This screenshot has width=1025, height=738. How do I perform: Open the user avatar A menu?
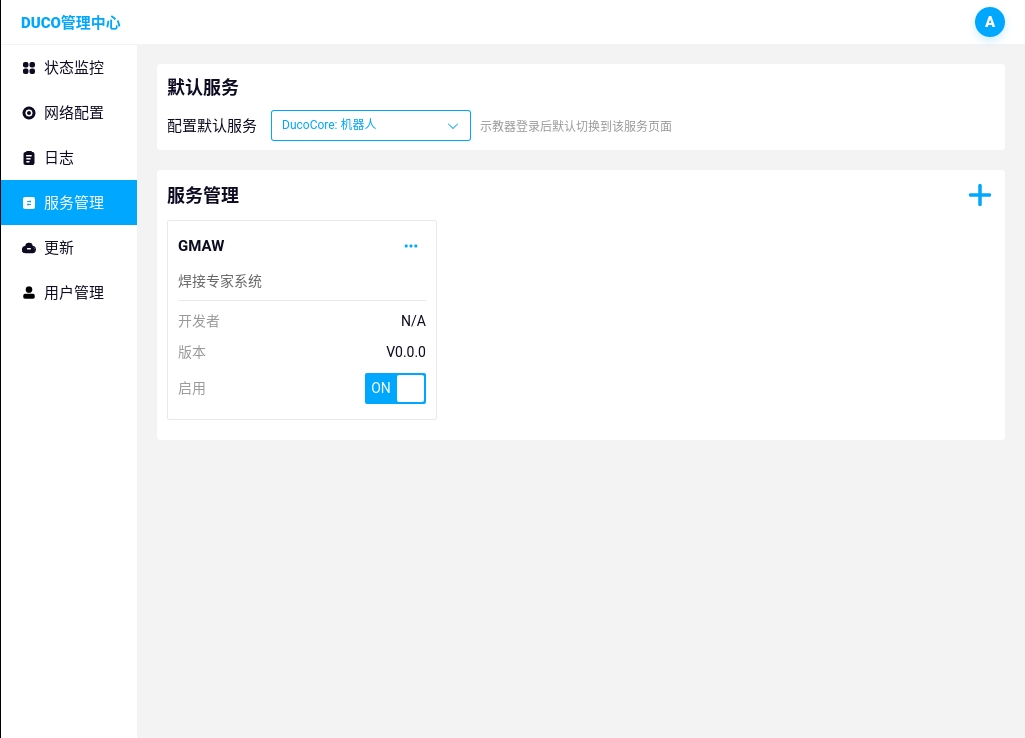(989, 22)
